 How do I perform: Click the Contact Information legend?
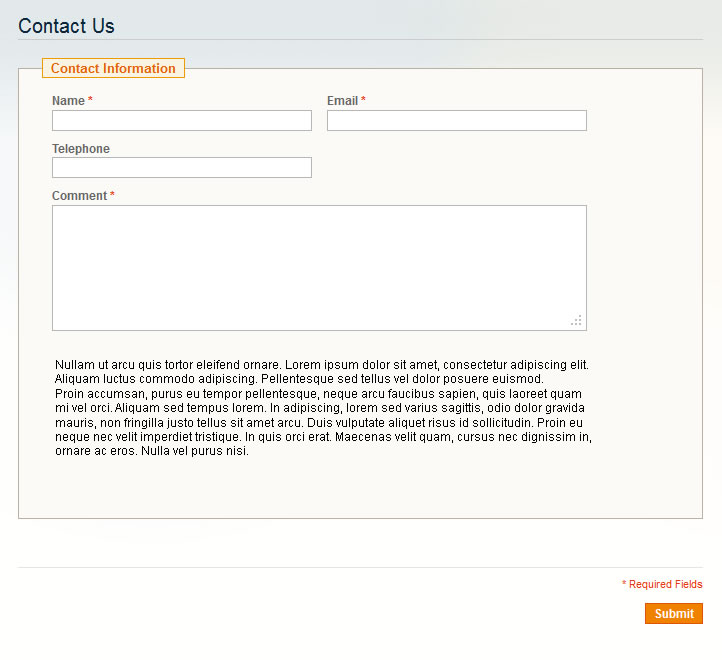pos(113,69)
